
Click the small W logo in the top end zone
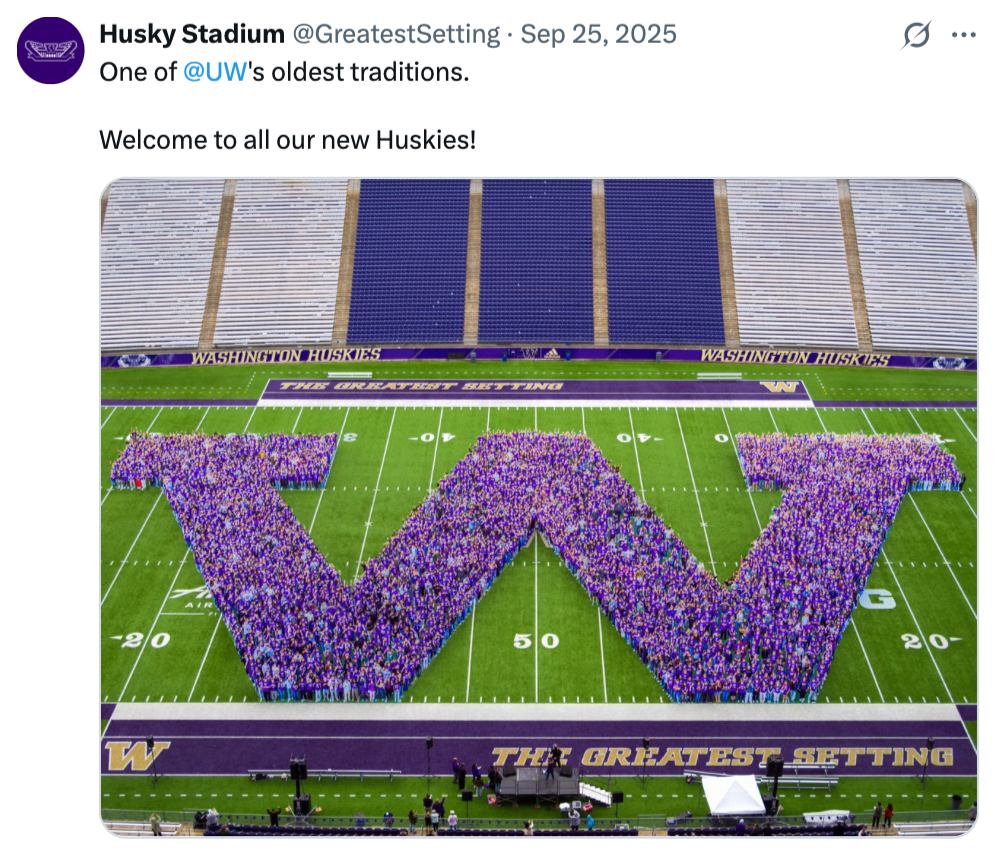pyautogui.click(x=779, y=387)
